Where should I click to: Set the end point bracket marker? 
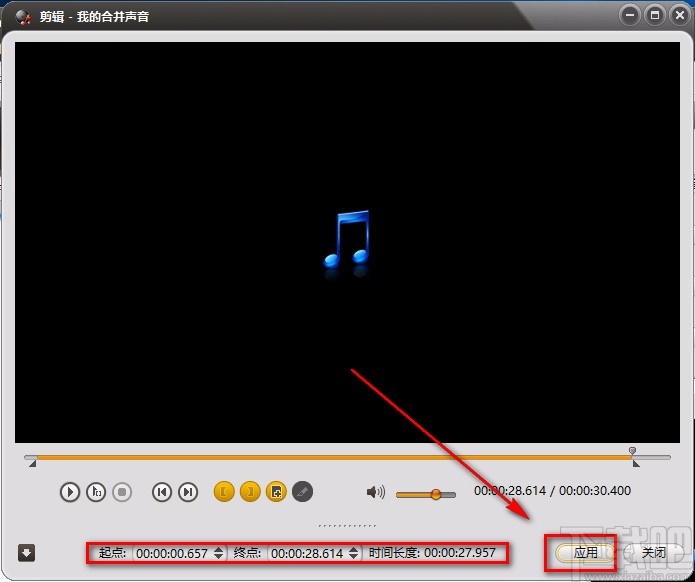click(250, 492)
